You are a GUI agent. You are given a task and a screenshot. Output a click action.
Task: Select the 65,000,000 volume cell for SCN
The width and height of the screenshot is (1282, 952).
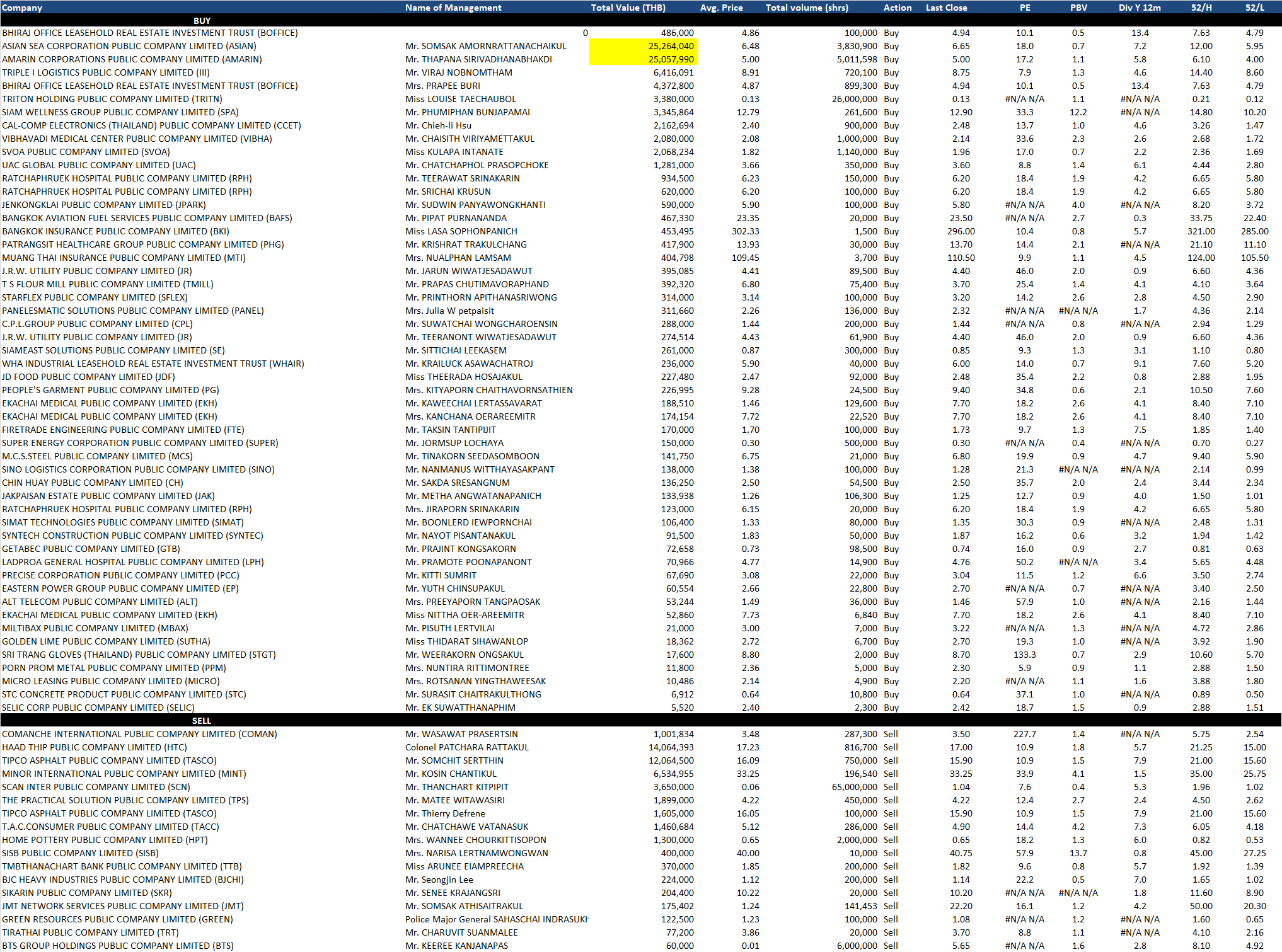click(x=854, y=787)
